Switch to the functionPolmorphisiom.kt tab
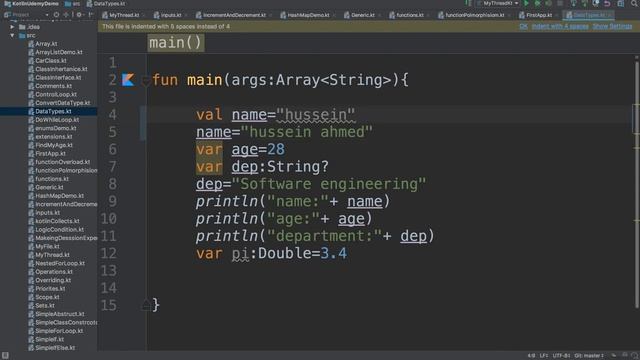Viewport: 640px width, 360px height. coord(474,15)
